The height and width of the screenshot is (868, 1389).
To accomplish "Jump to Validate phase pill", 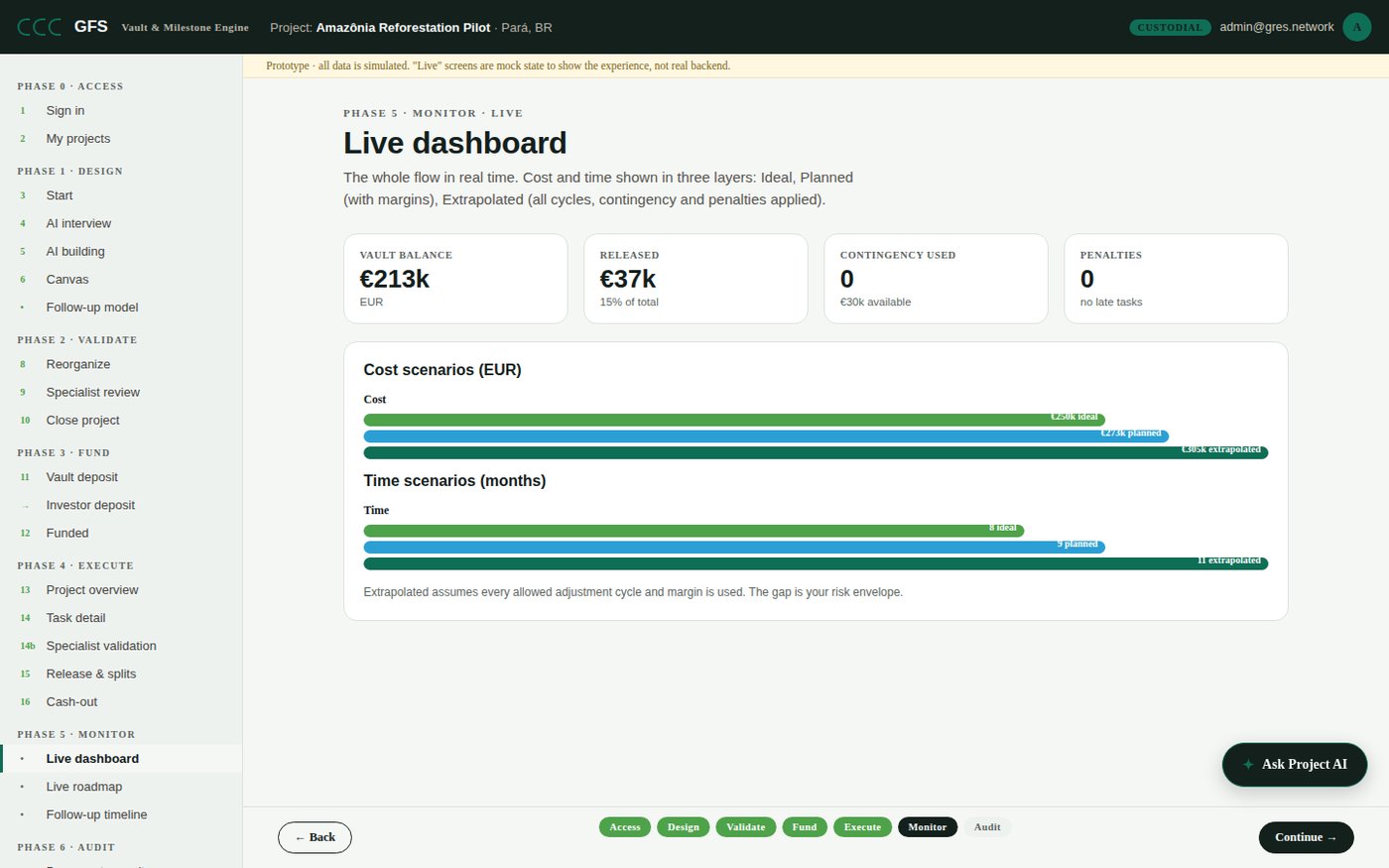I will 745,827.
